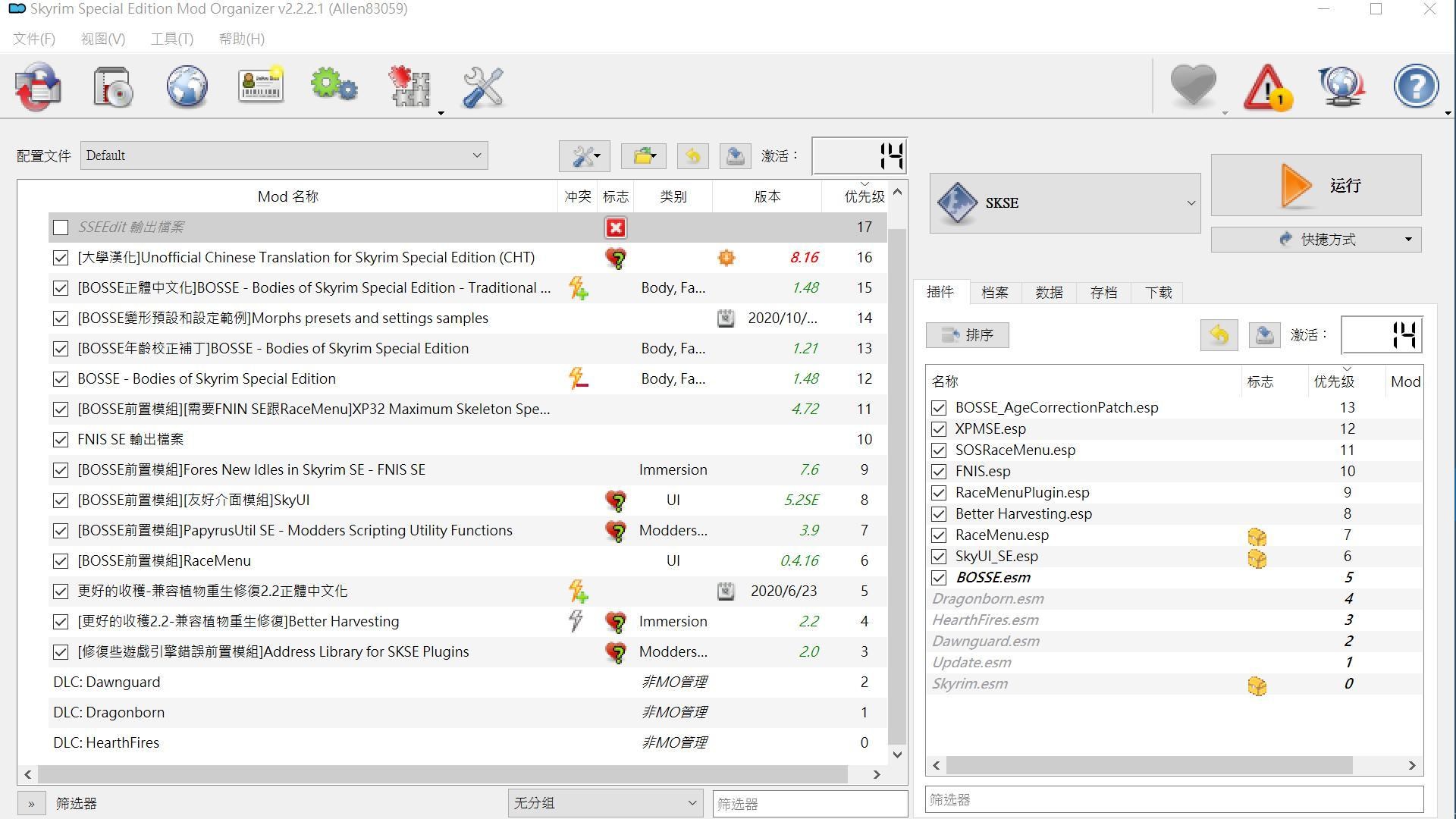The height and width of the screenshot is (819, 1456).
Task: Switch to the 档案 tab
Action: [994, 293]
